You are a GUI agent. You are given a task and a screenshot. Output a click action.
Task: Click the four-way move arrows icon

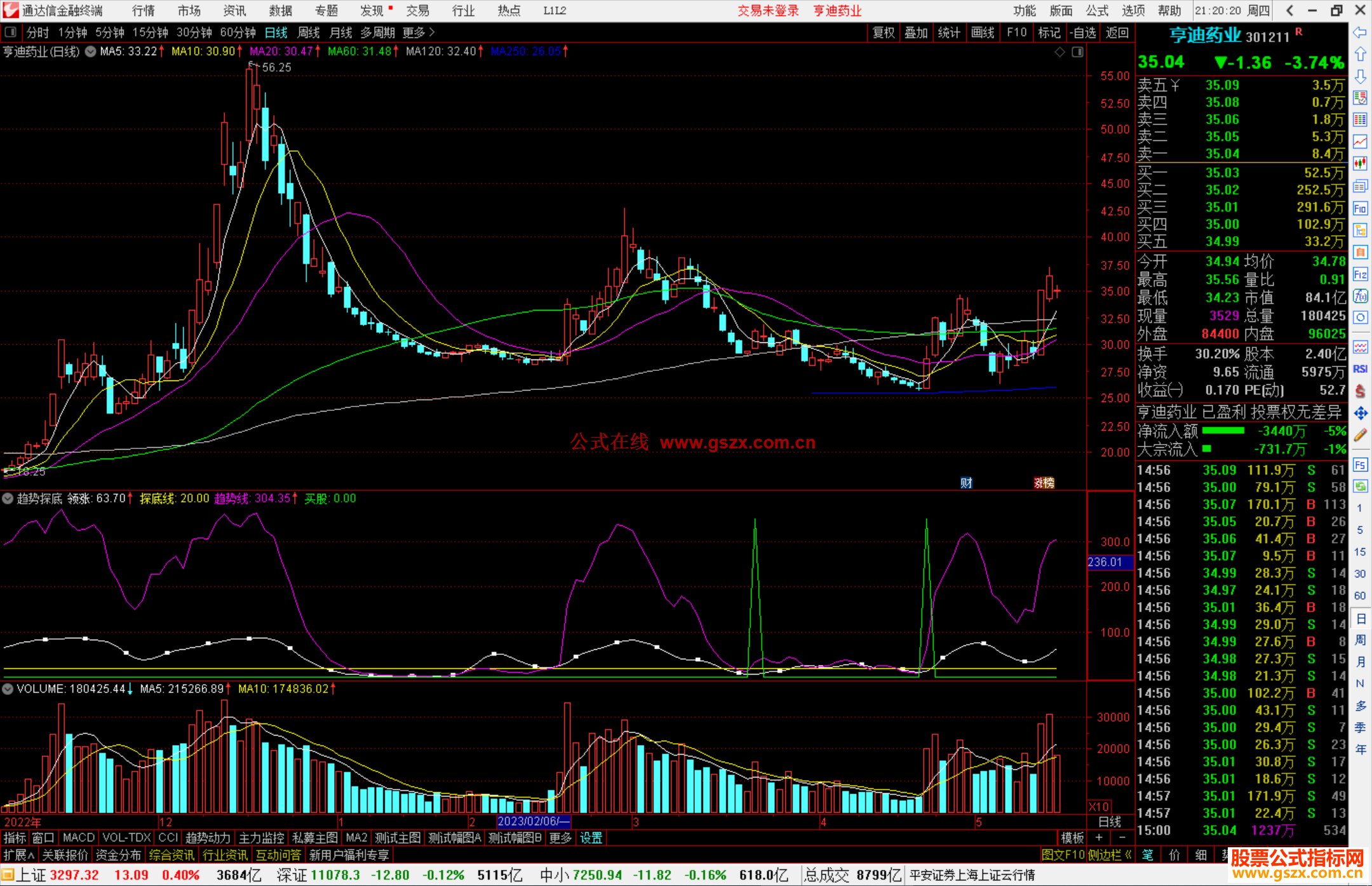pyautogui.click(x=1360, y=413)
